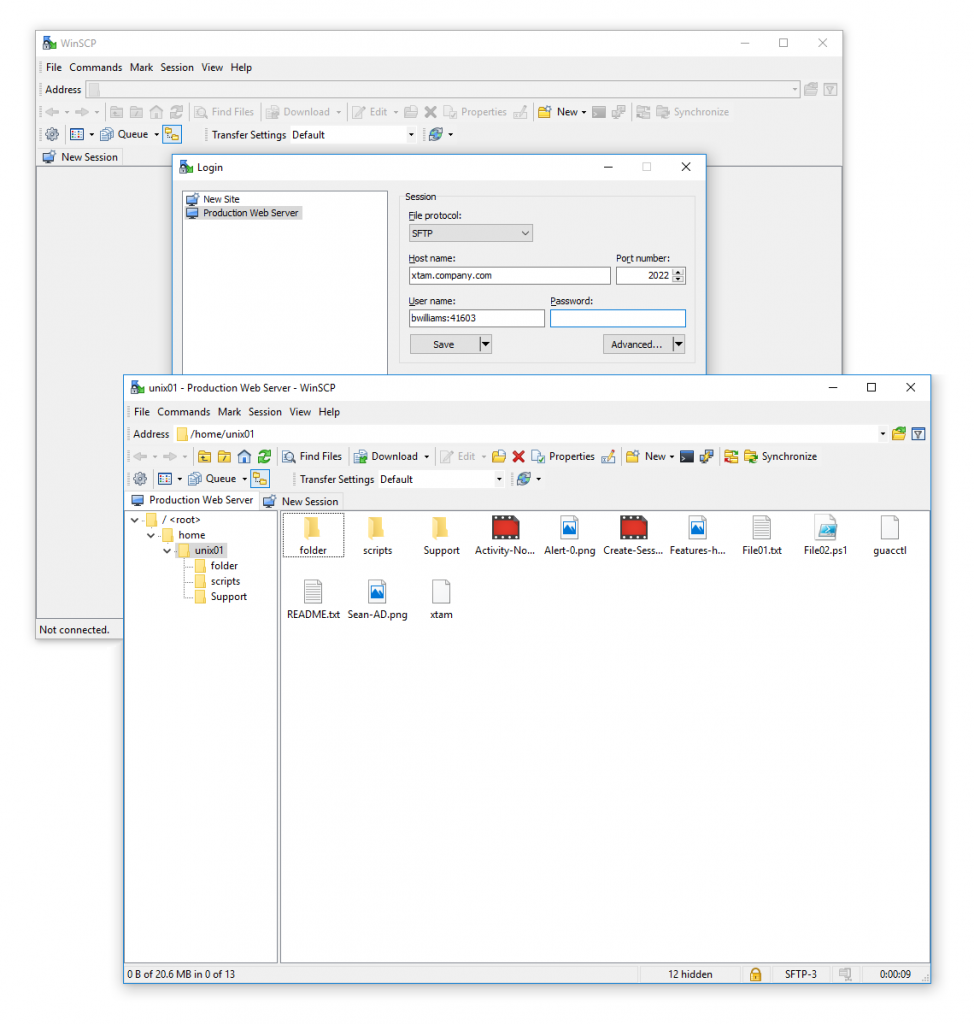974x1024 pixels.
Task: Open the Commands menu in the unix01 window
Action: 183,412
